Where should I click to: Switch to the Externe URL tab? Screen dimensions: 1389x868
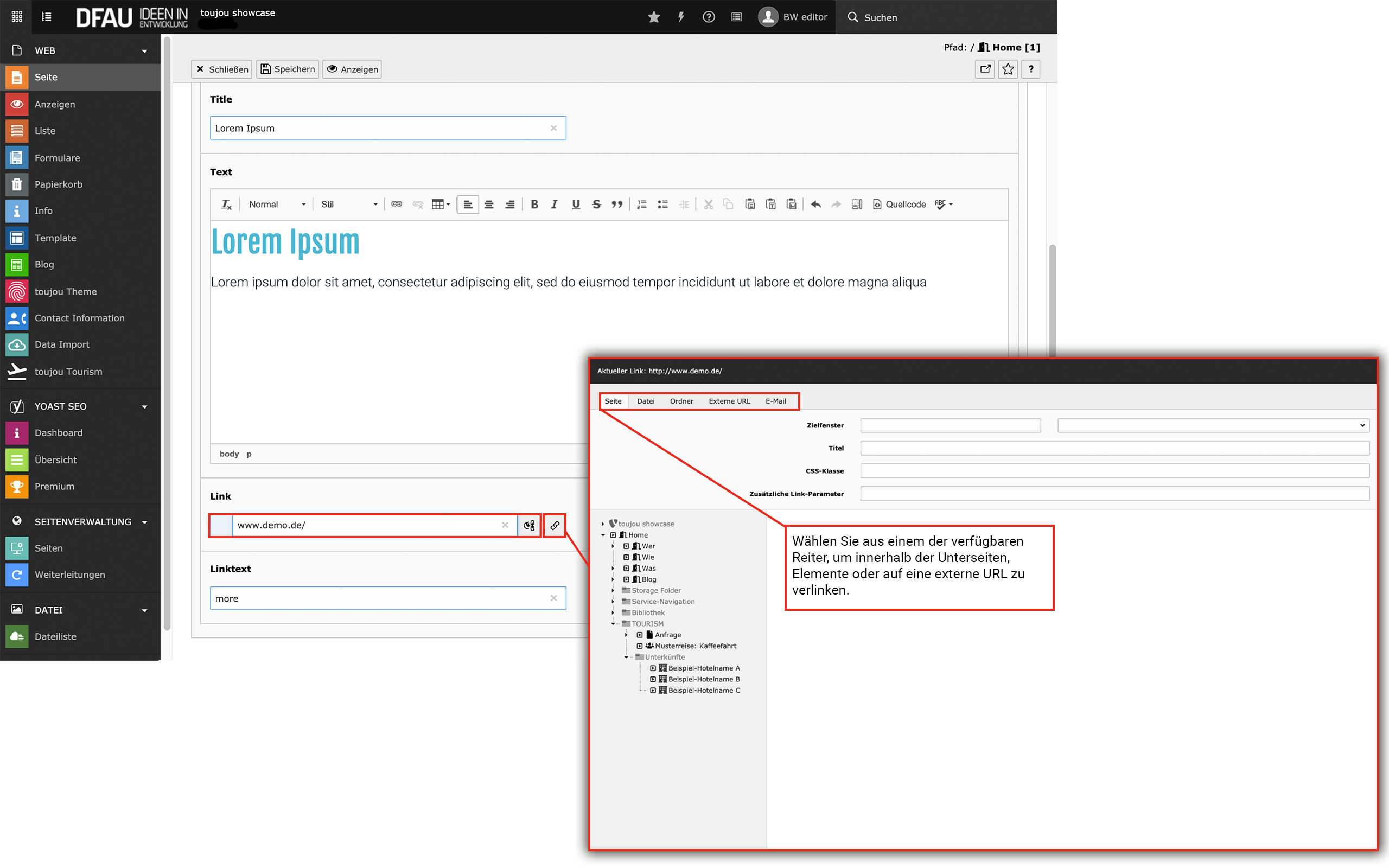click(x=729, y=401)
